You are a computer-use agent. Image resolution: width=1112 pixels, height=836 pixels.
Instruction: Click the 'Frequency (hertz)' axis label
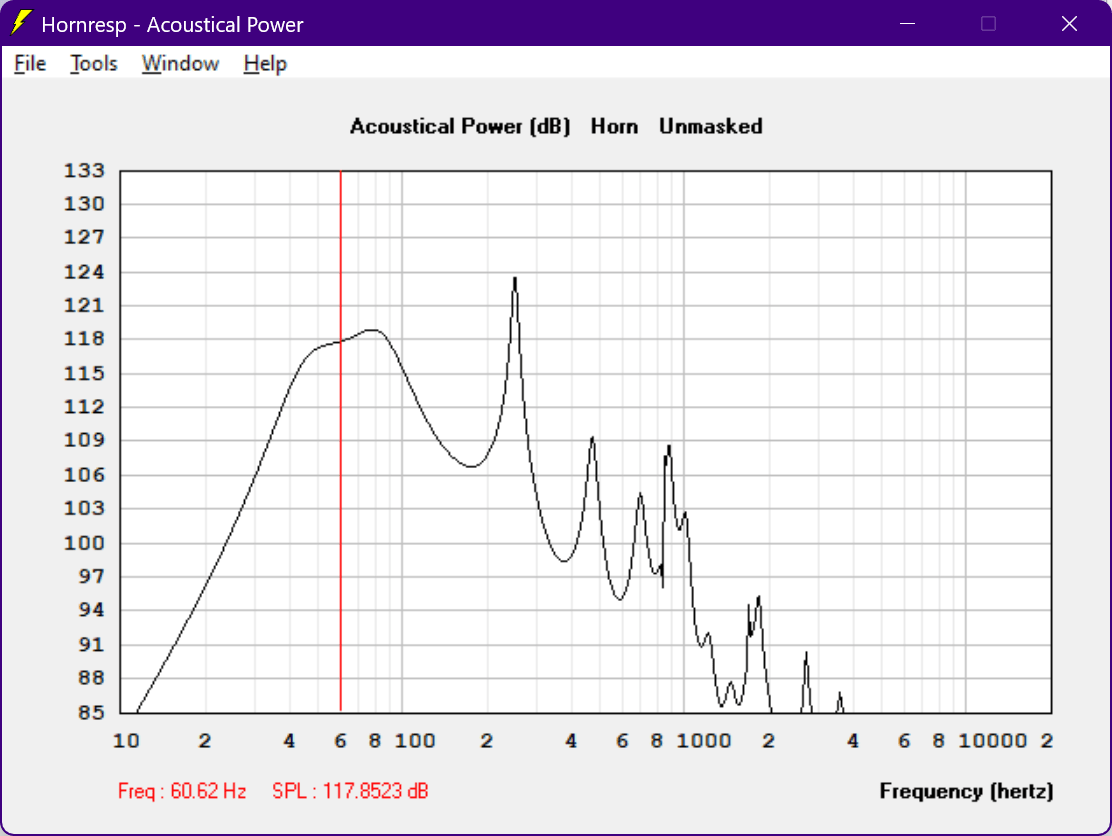(x=966, y=791)
